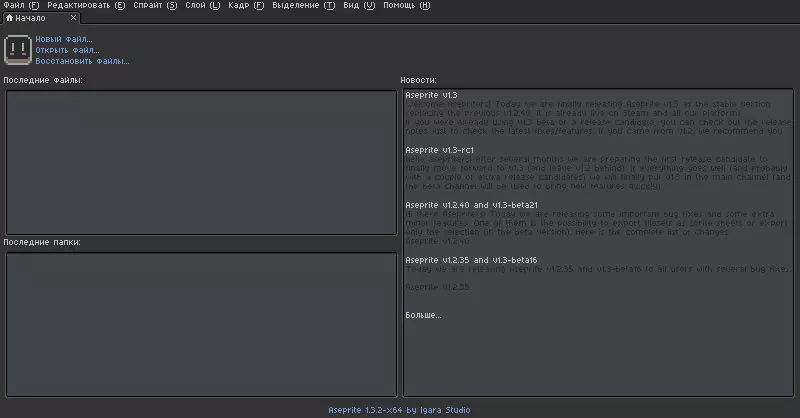Image resolution: width=800 pixels, height=418 pixels.
Task: Open the Спрайт (S) menu
Action: click(155, 5)
